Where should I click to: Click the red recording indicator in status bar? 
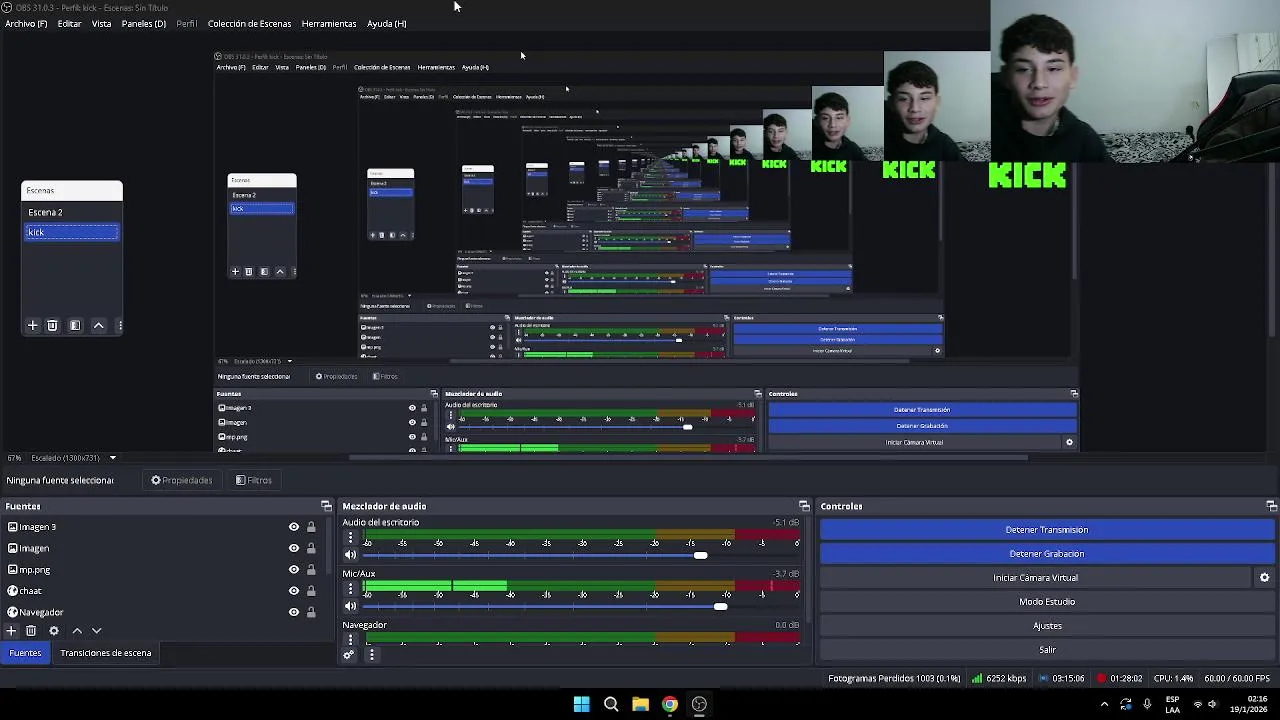[1102, 678]
